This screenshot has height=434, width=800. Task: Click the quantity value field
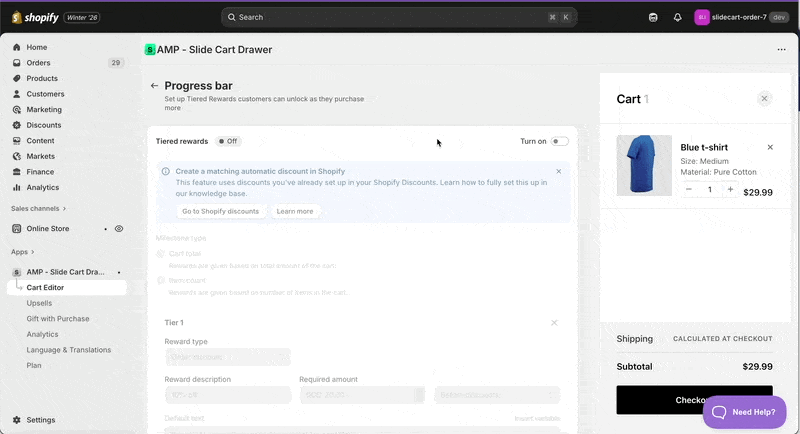click(710, 189)
